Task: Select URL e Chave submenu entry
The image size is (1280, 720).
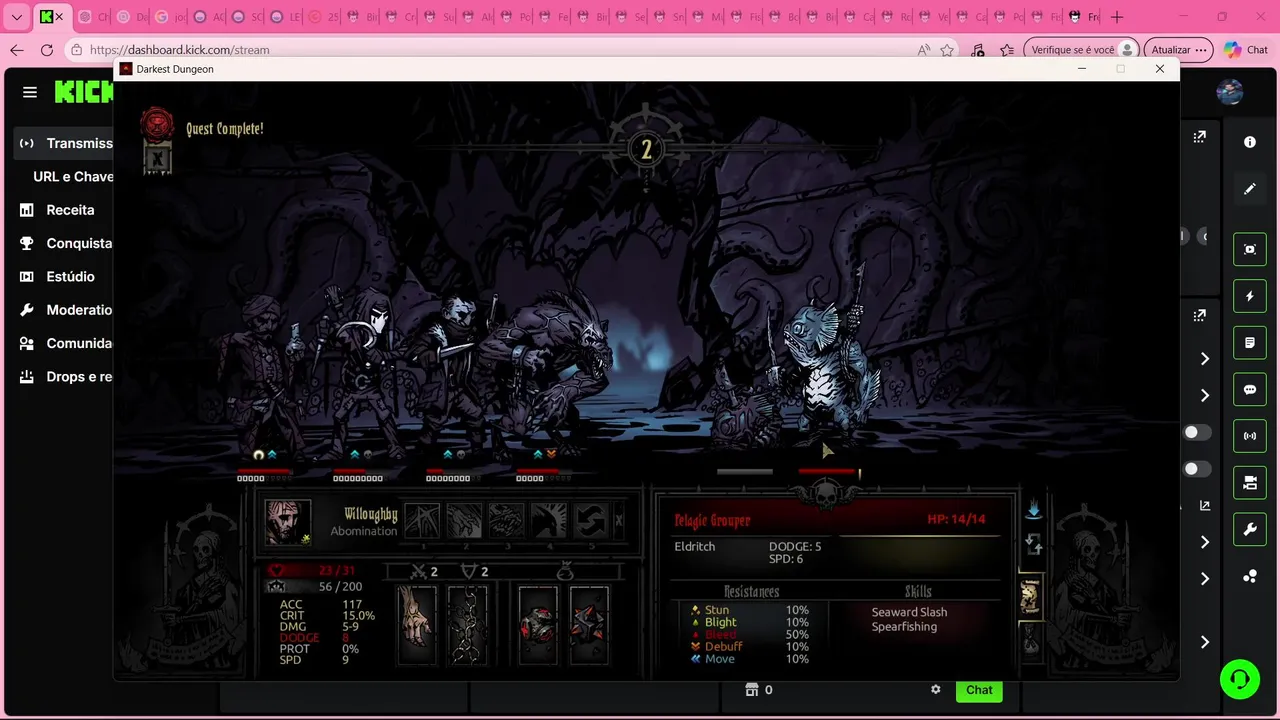Action: 73,176
